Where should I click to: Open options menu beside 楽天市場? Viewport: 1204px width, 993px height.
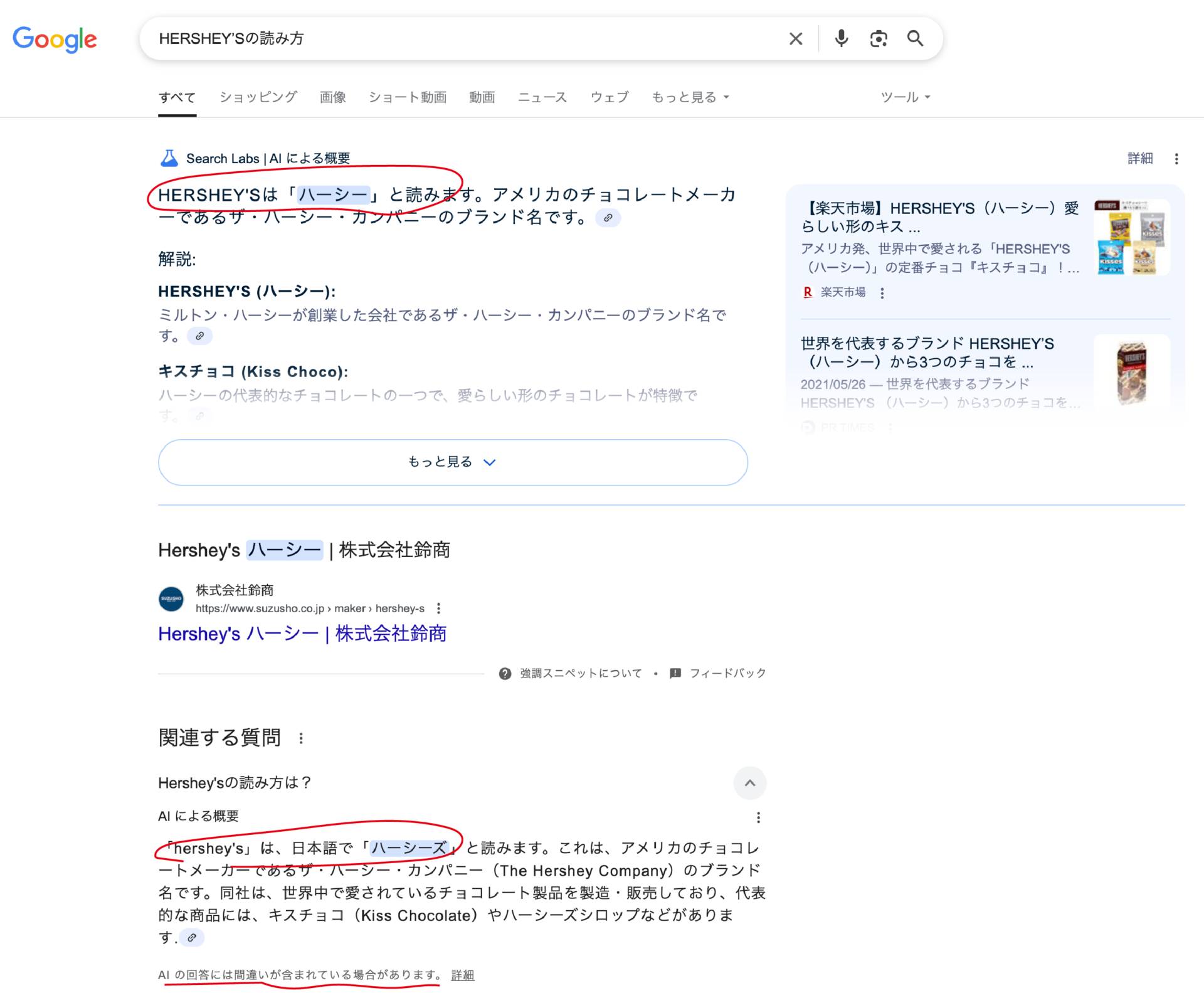pos(882,293)
